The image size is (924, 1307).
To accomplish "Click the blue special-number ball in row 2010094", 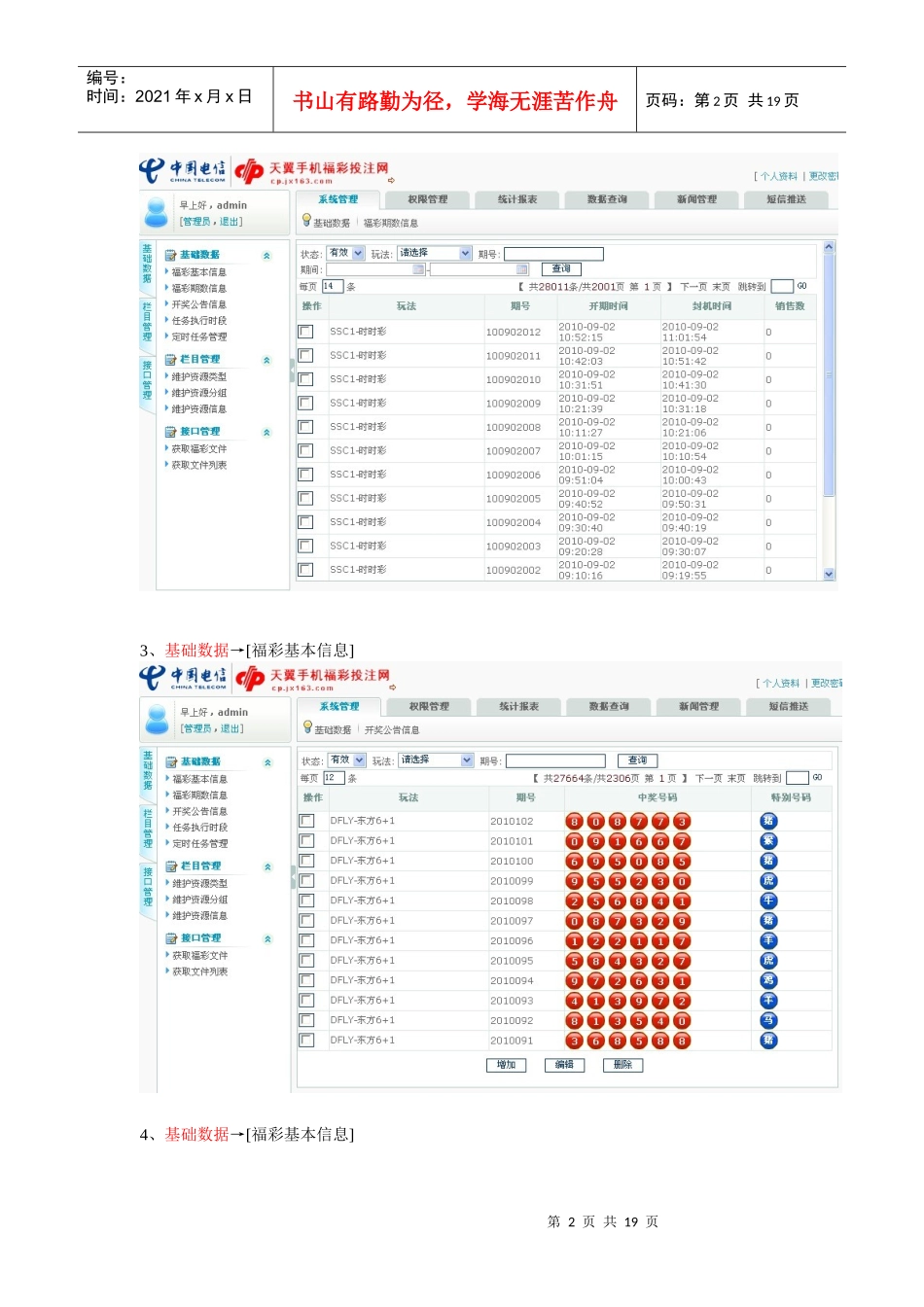I will pyautogui.click(x=768, y=980).
